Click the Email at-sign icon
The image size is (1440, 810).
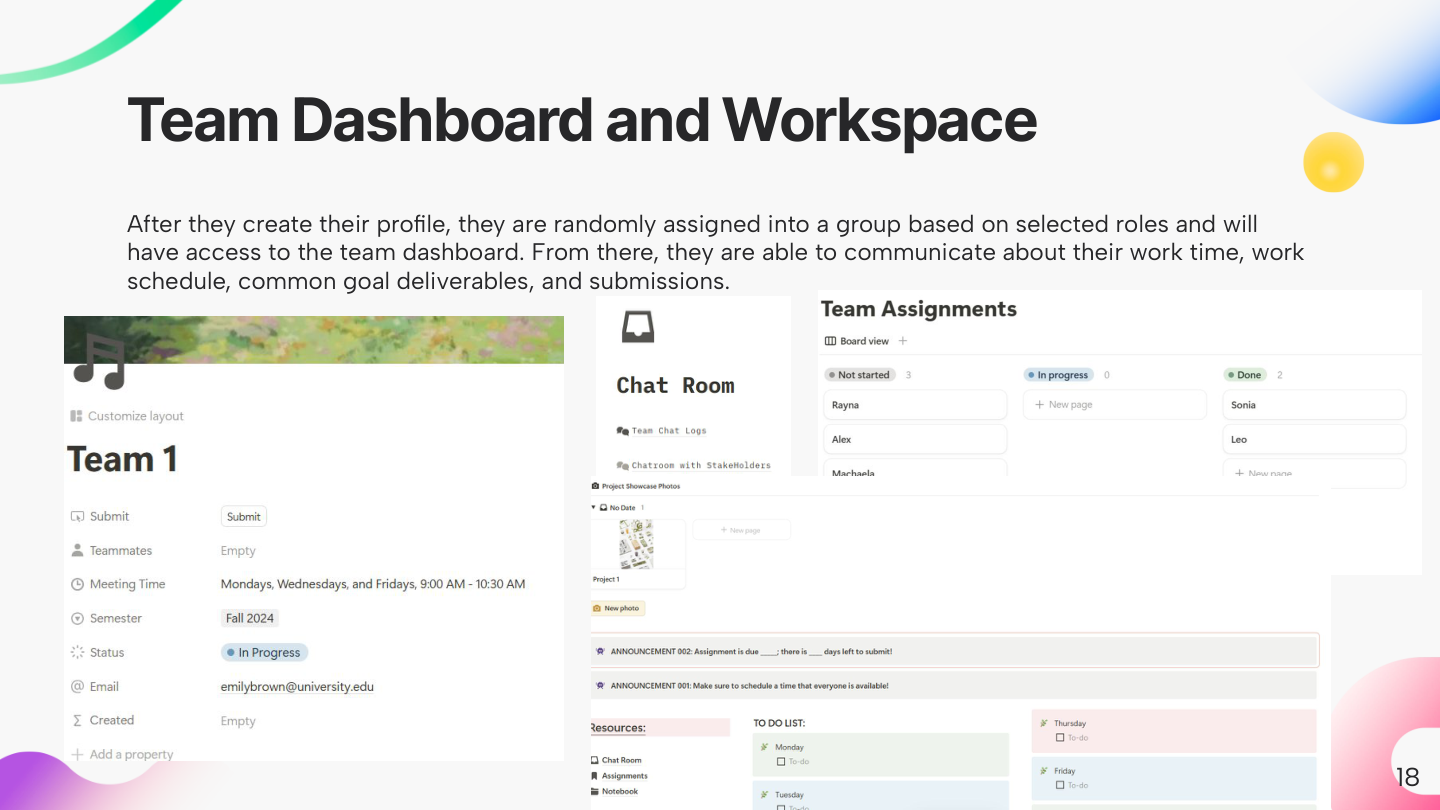click(x=77, y=686)
